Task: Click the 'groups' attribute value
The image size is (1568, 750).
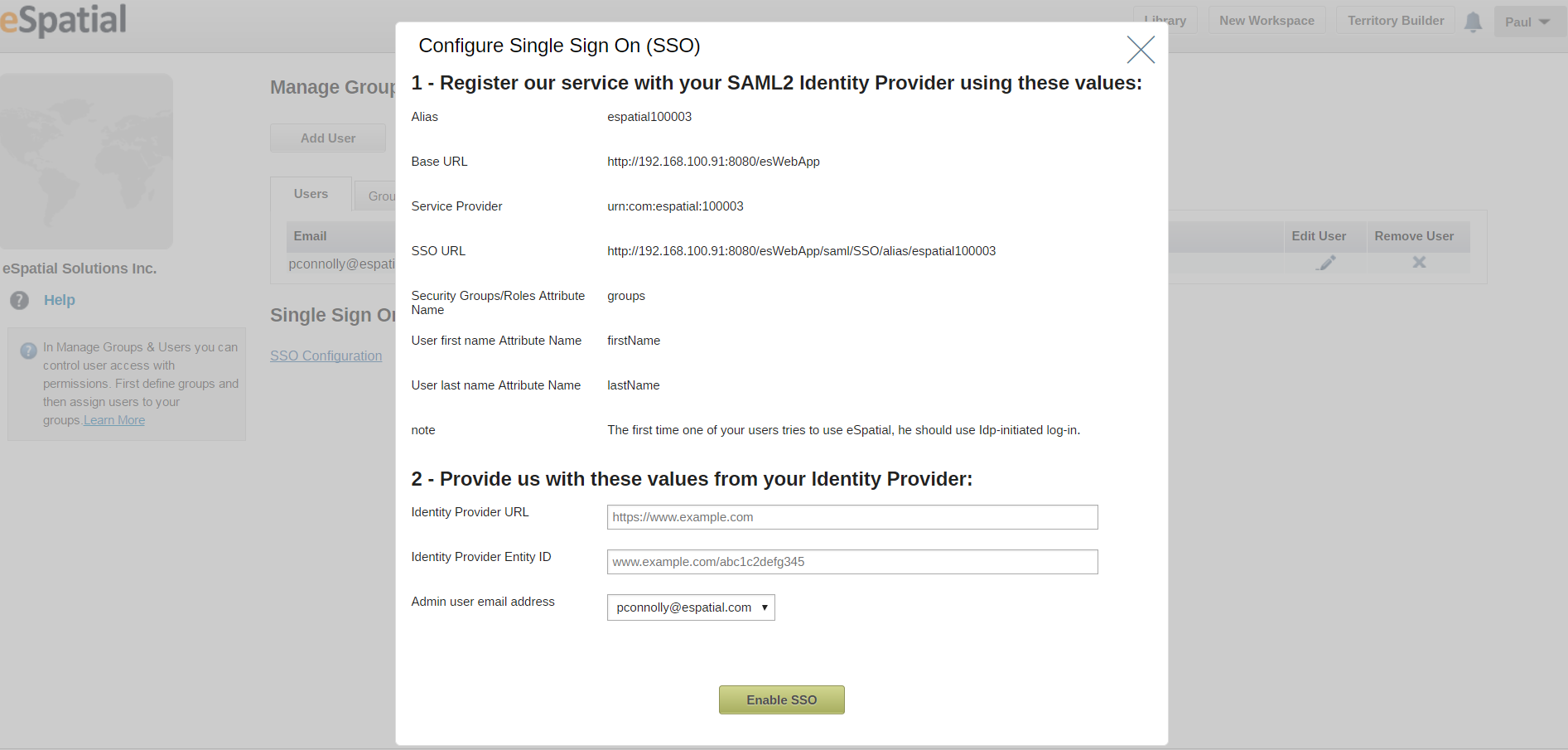Action: 626,296
